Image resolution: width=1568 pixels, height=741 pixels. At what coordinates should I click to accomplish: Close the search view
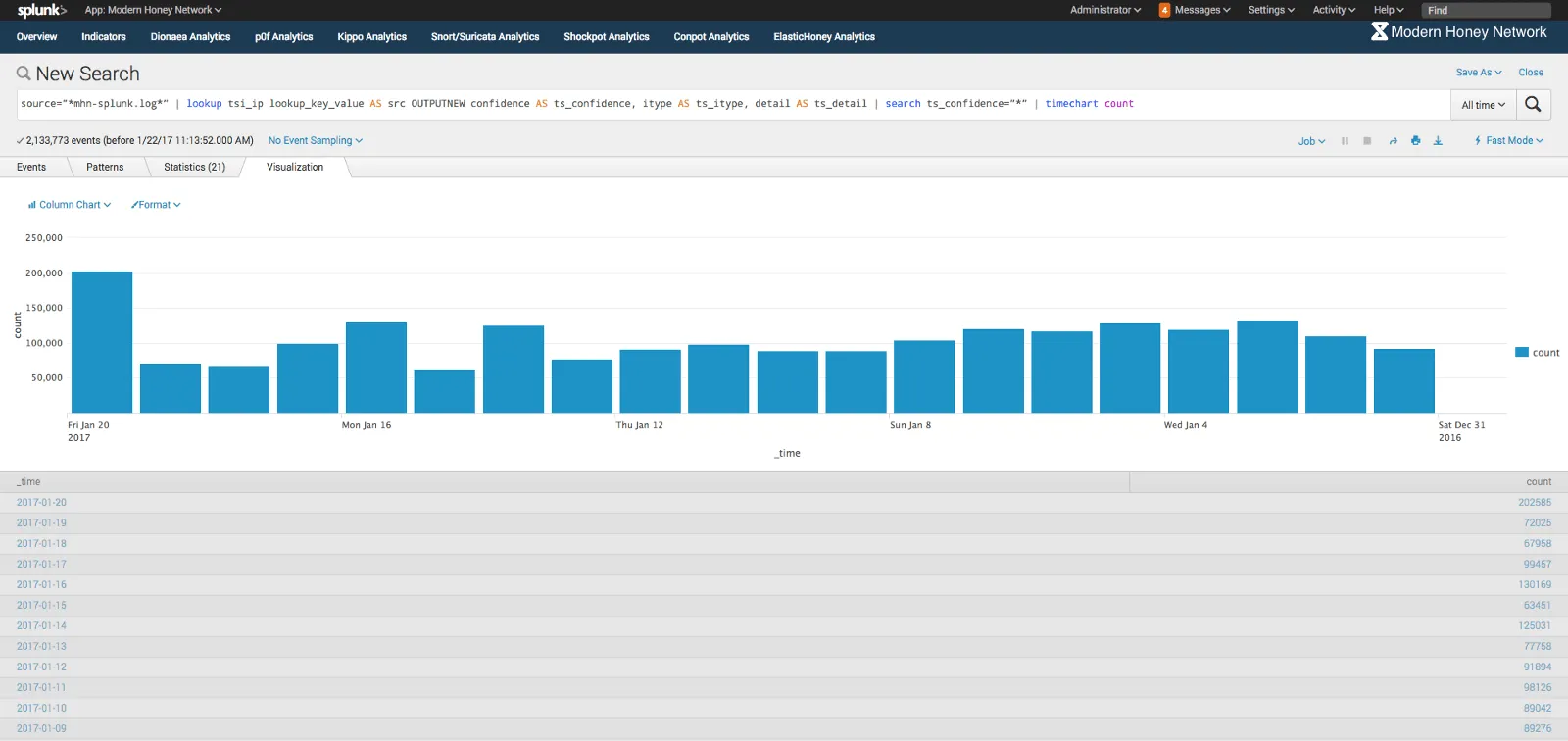pyautogui.click(x=1531, y=73)
